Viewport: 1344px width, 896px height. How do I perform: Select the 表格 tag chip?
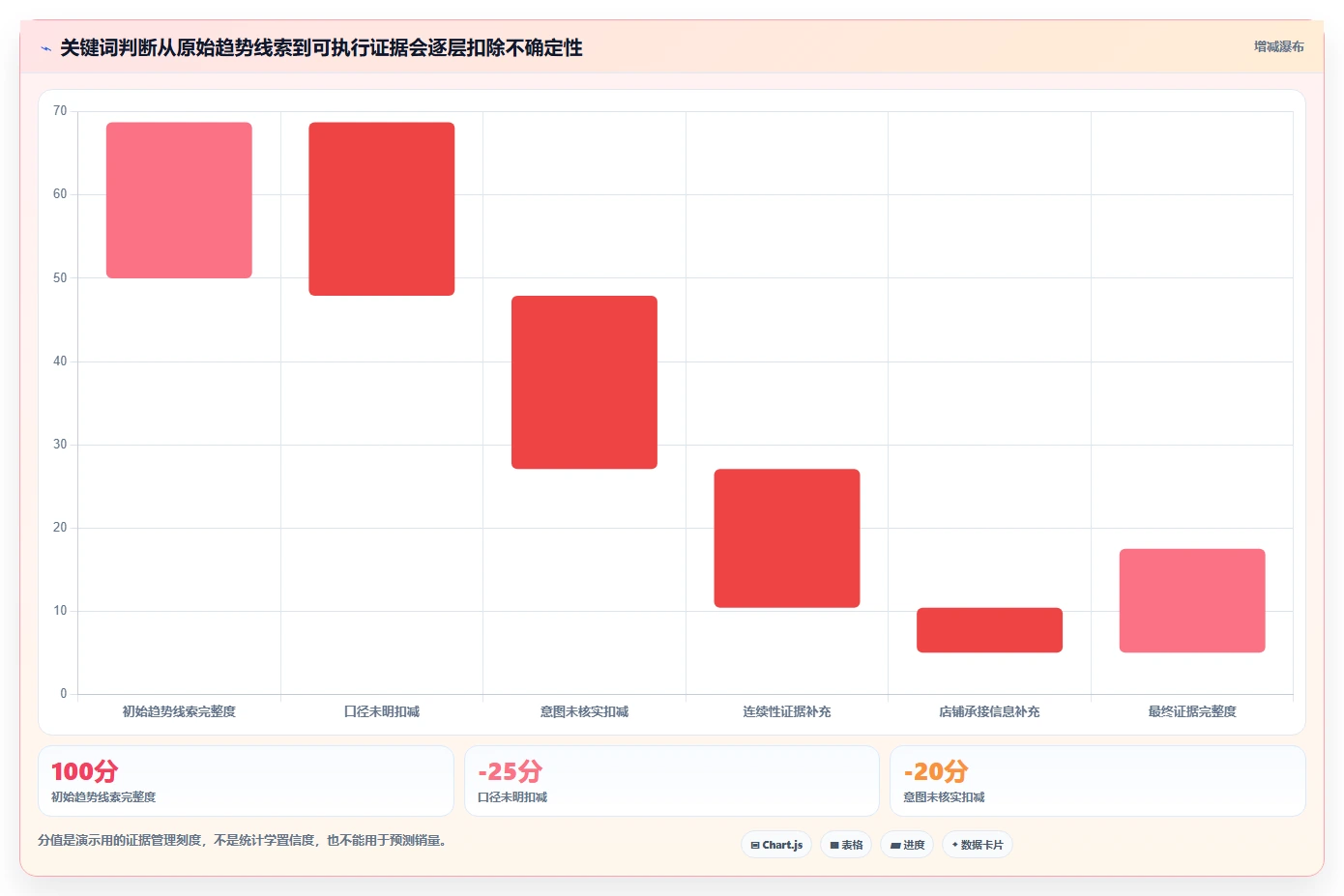[846, 845]
